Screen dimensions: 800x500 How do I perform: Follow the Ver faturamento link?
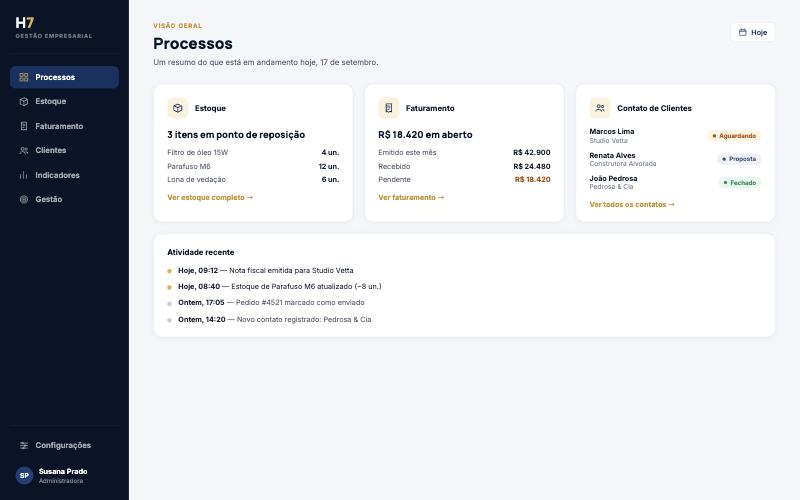pos(411,197)
